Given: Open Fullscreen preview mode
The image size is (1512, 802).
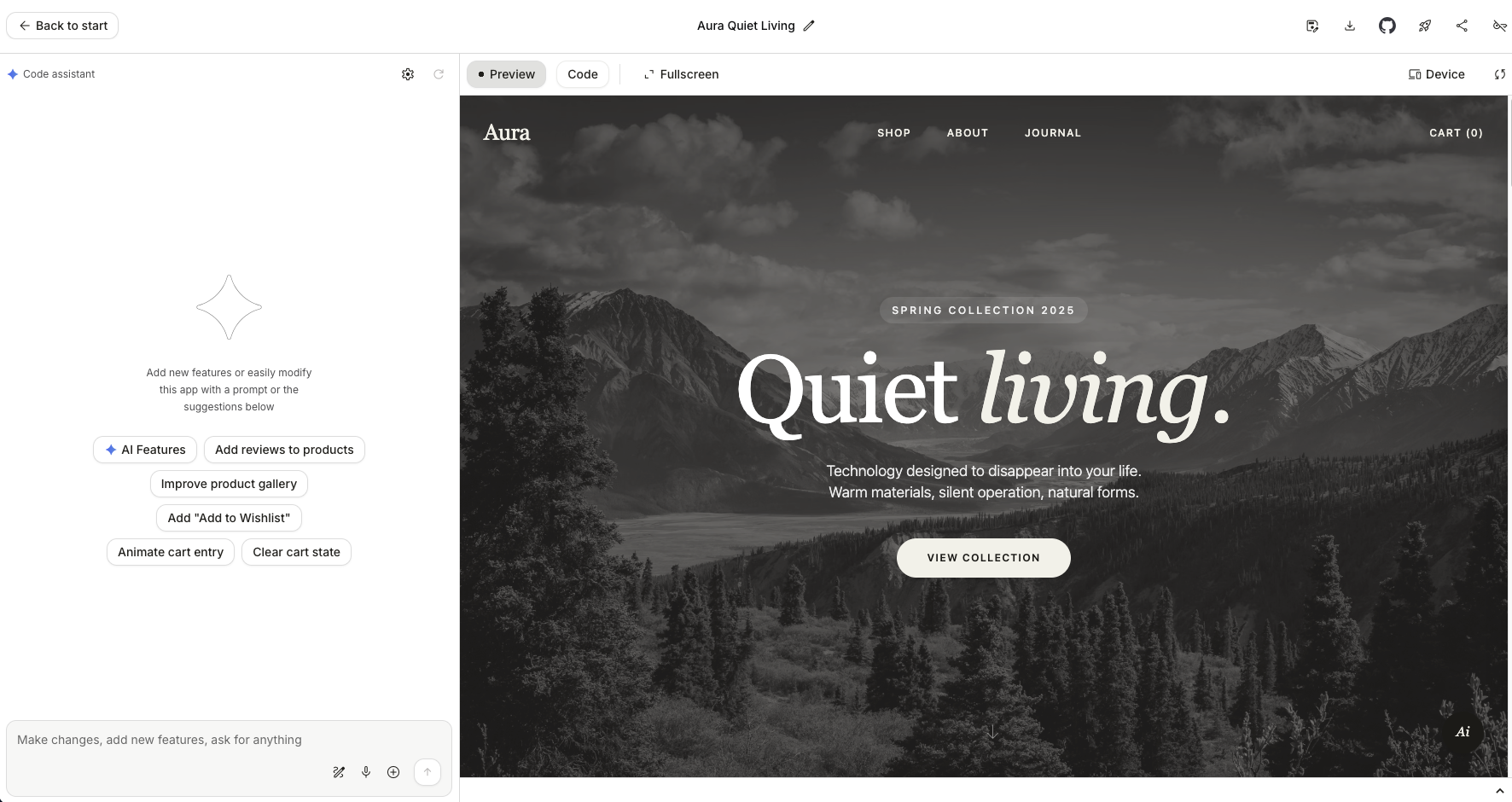Looking at the screenshot, I should (681, 74).
